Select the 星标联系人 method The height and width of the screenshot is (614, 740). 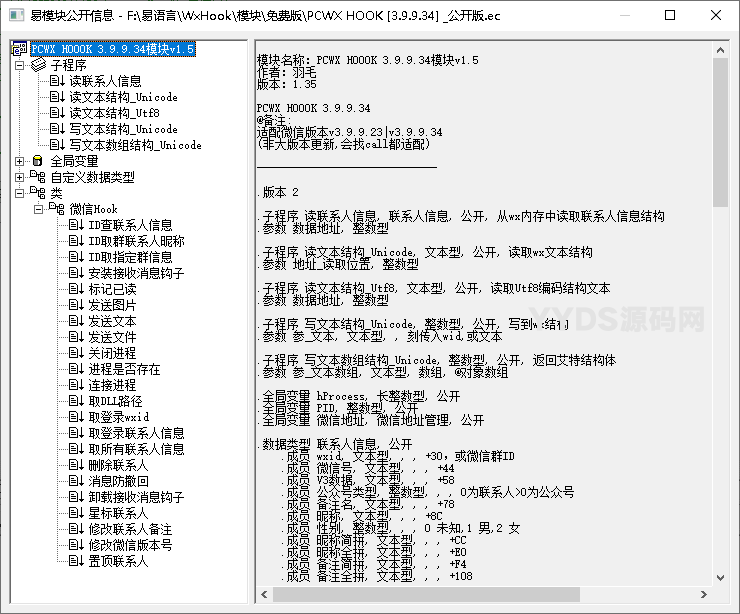coord(118,513)
